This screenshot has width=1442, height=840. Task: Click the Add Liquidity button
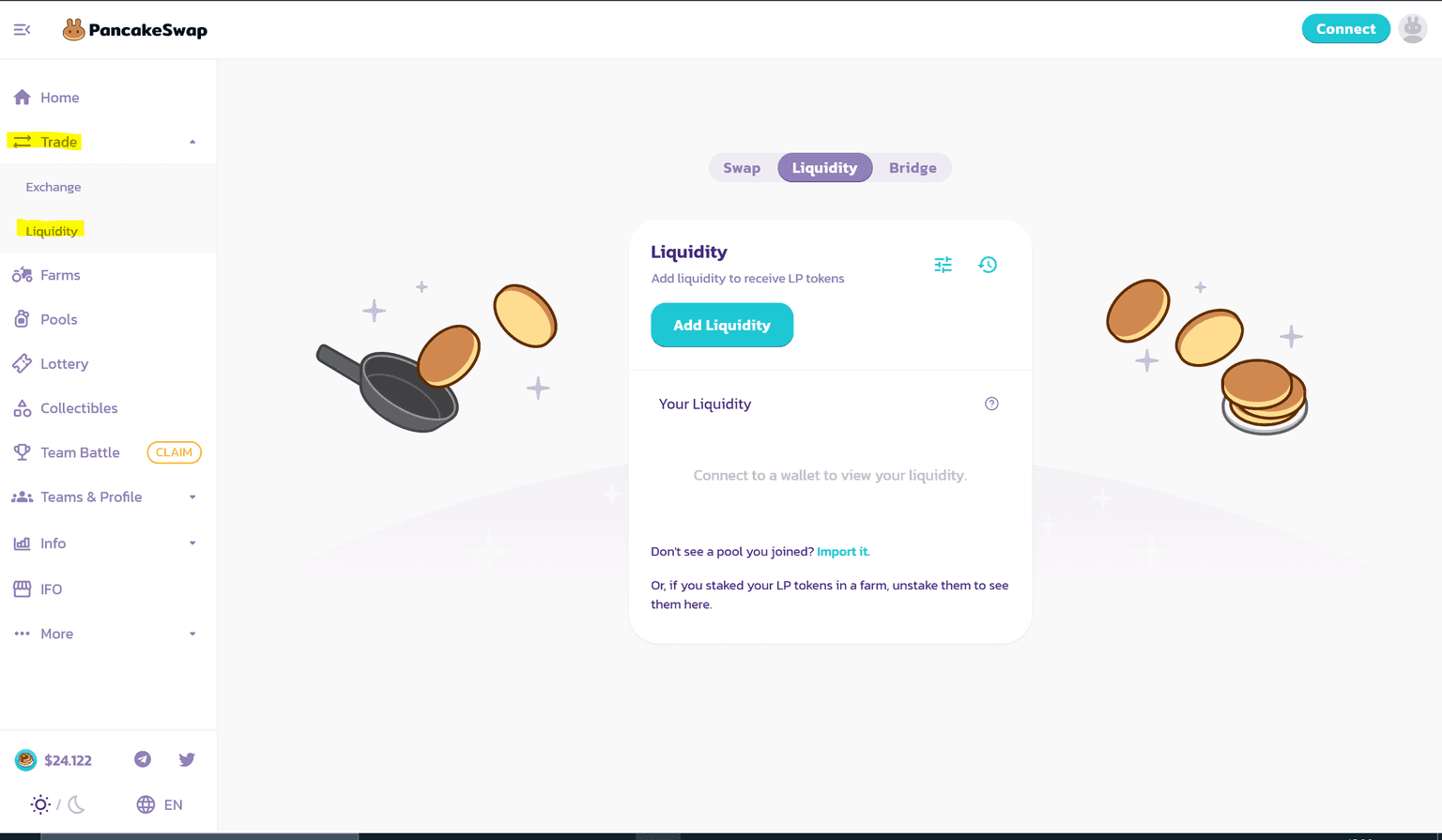point(722,325)
